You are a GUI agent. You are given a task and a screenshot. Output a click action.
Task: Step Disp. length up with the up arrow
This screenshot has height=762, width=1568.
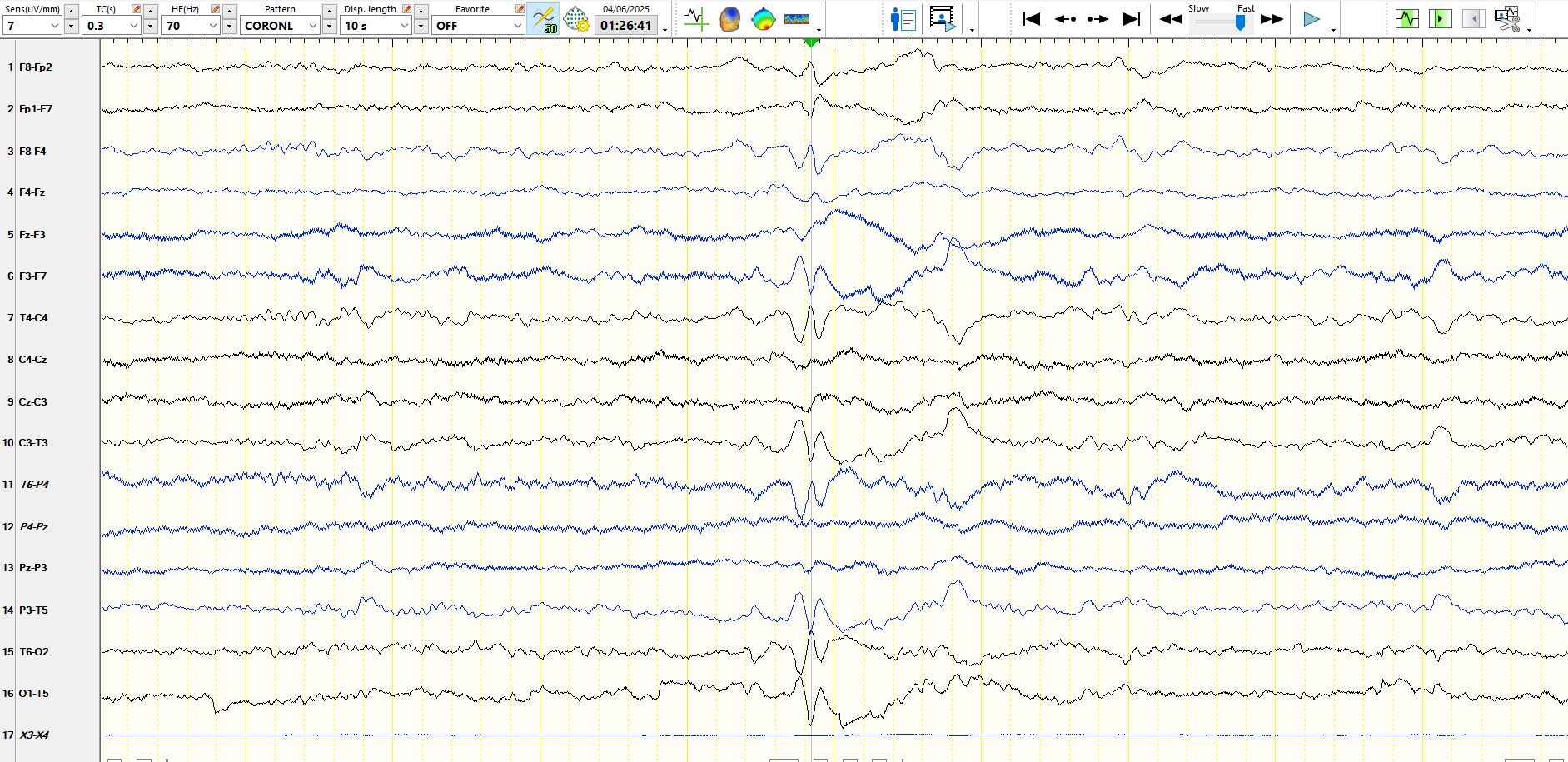(x=421, y=11)
